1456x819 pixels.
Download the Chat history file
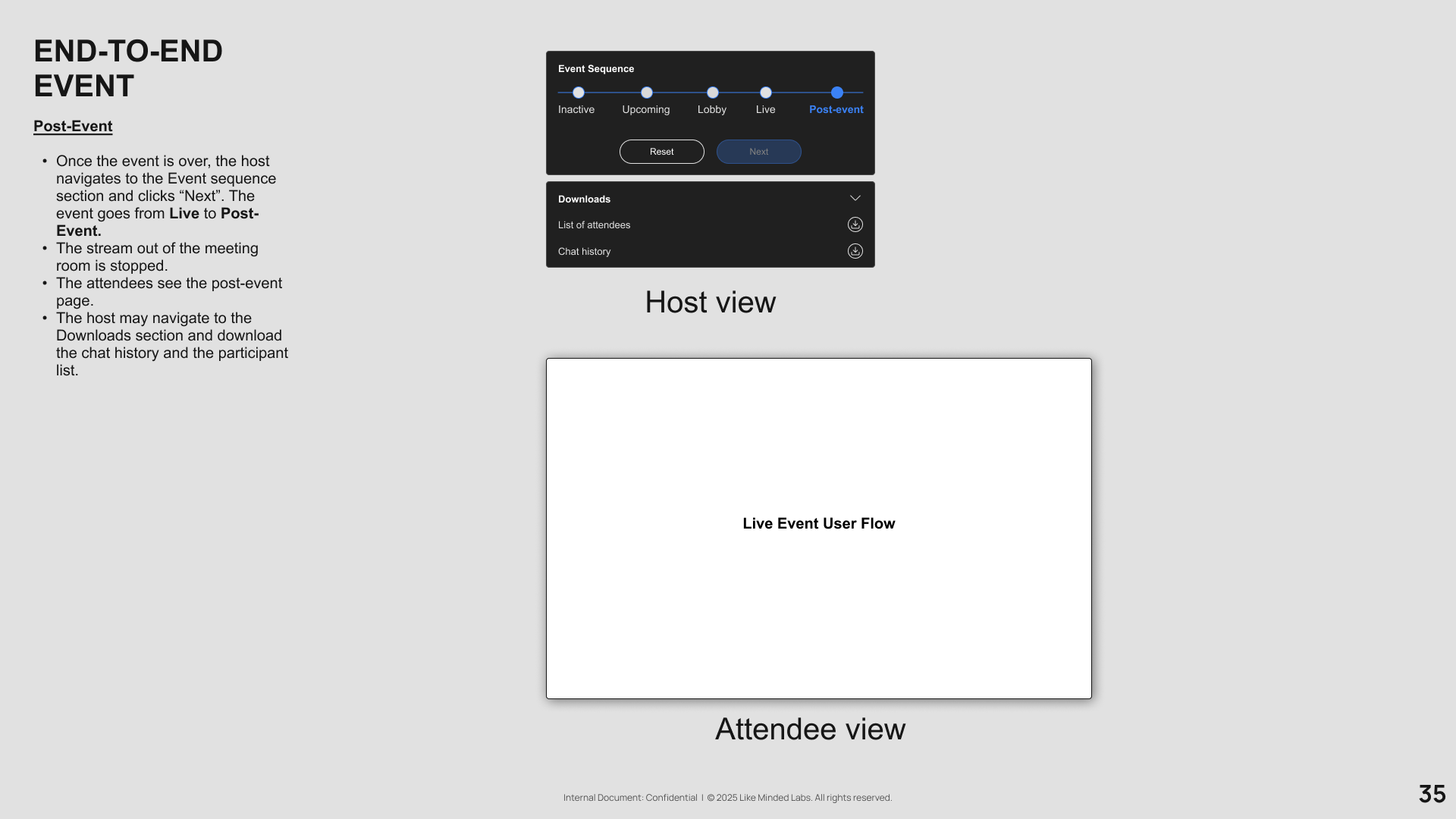click(x=855, y=251)
